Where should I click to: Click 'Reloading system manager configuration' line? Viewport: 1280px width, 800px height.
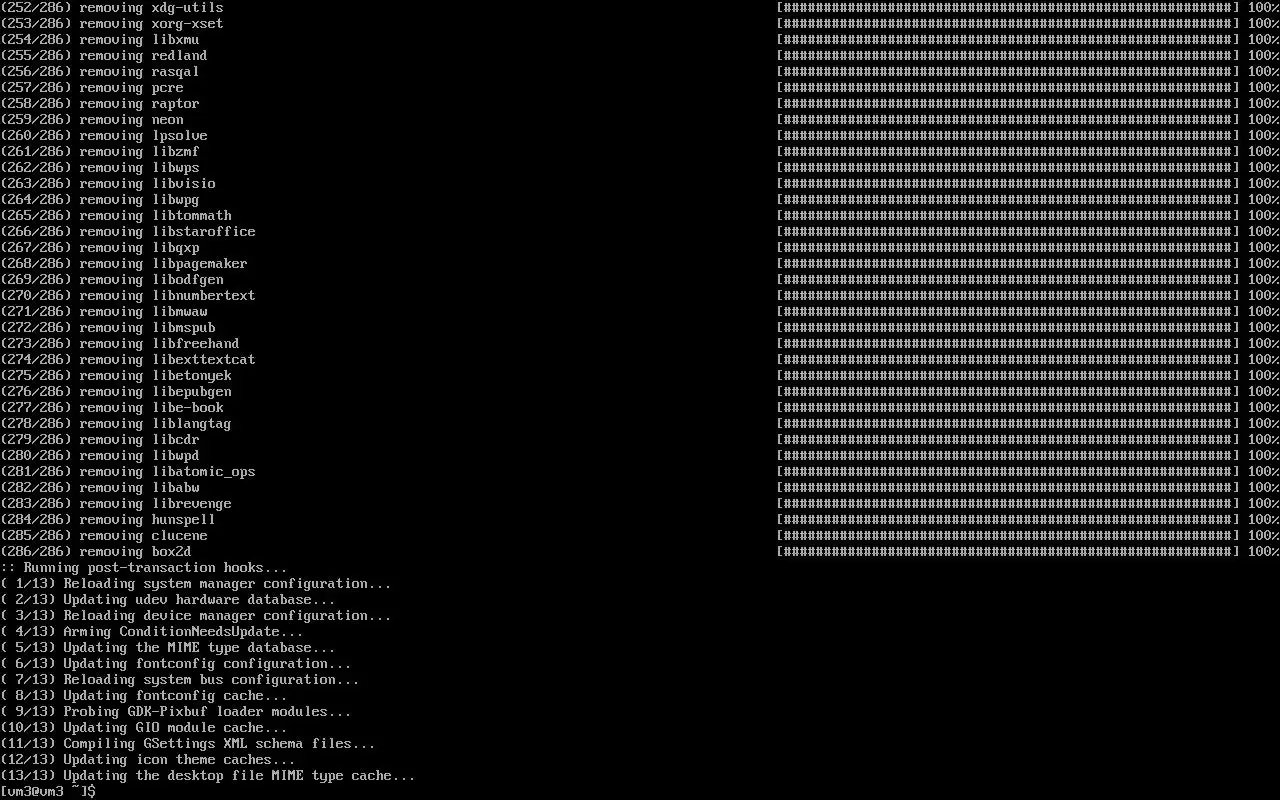coord(196,583)
